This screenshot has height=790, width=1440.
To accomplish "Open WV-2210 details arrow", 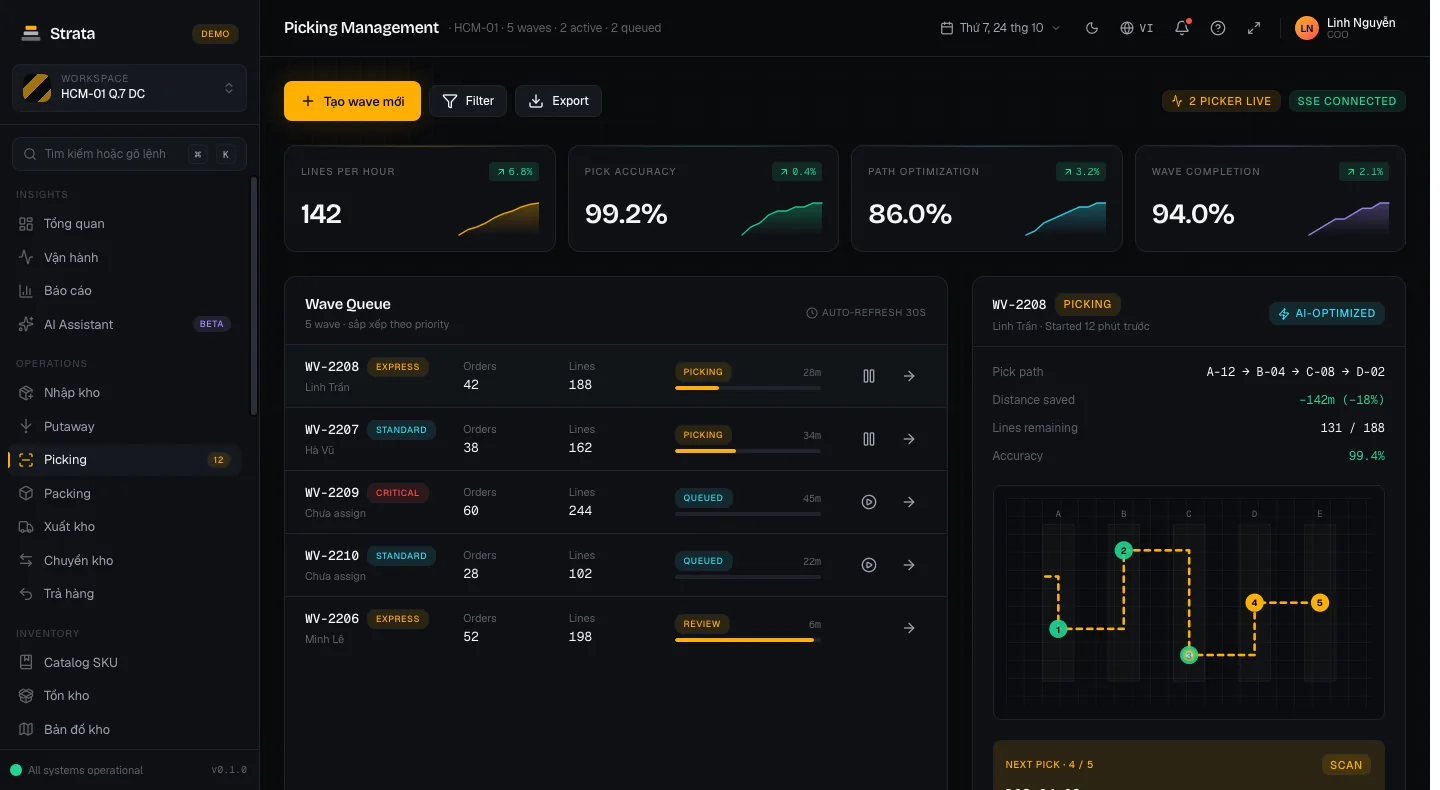I will point(909,565).
